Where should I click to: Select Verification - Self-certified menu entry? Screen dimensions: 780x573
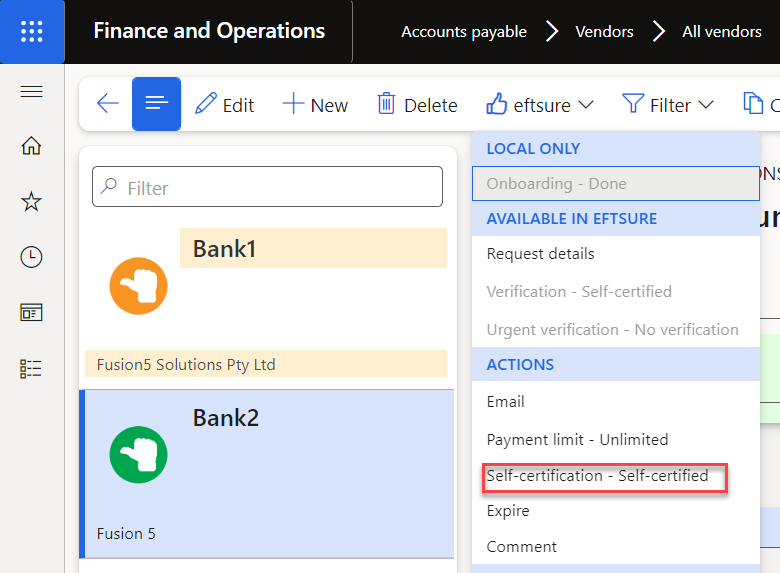coord(616,291)
